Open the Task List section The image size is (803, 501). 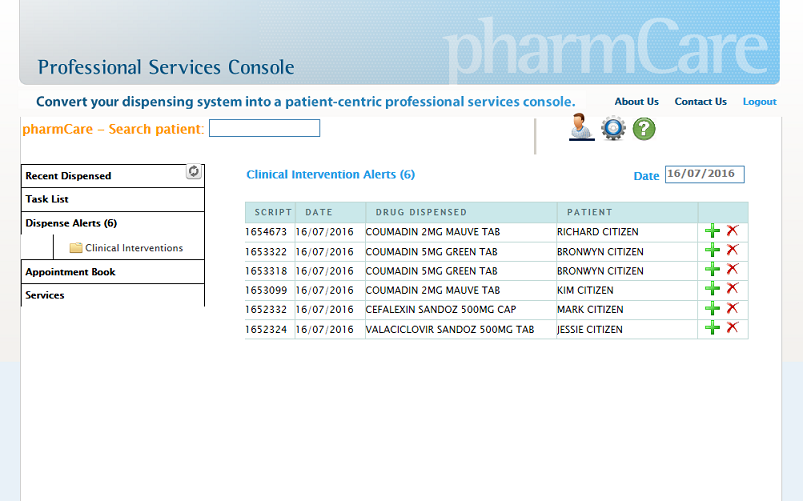coord(47,200)
